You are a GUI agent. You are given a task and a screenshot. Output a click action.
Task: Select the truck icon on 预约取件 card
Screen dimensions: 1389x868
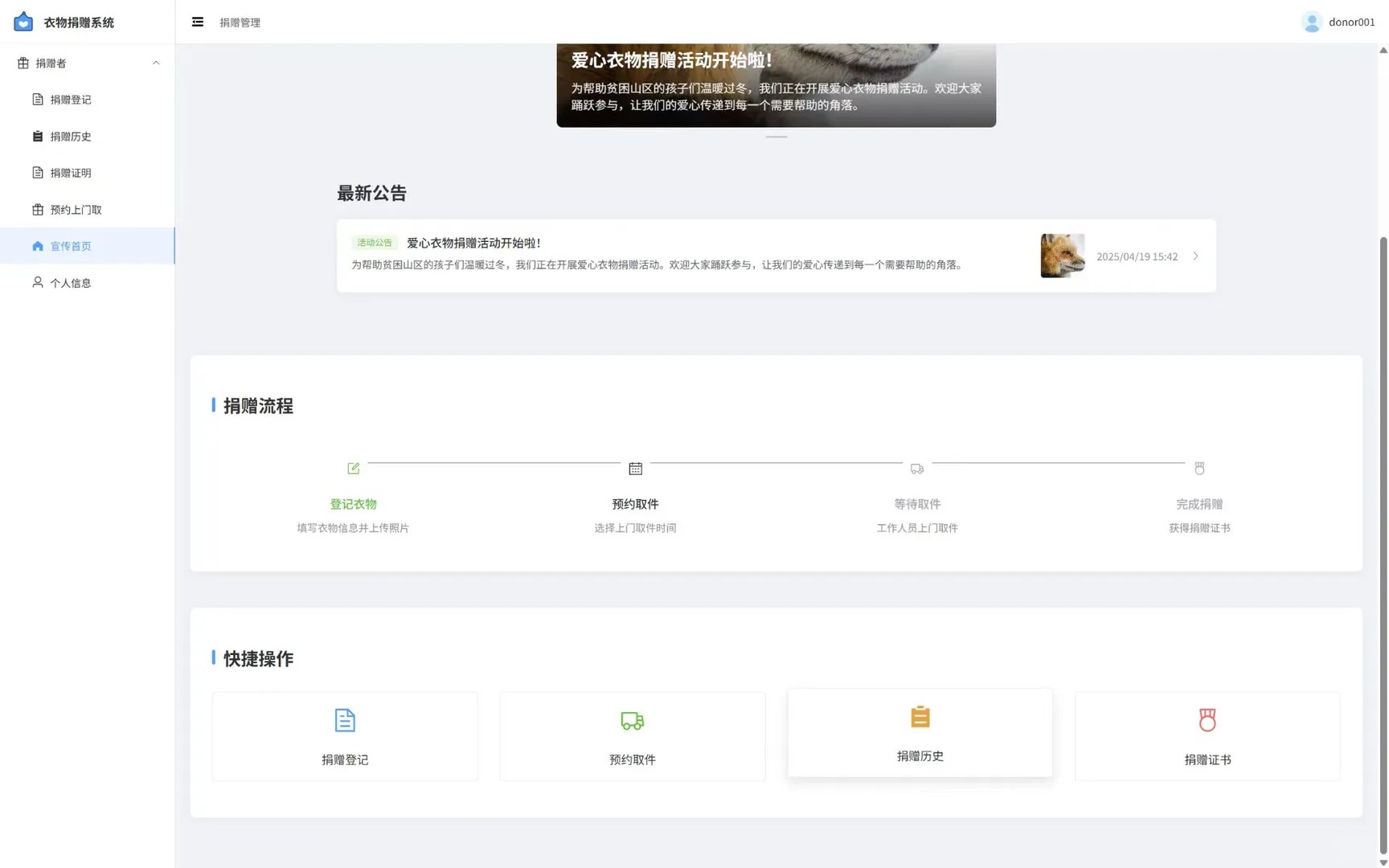coord(632,721)
